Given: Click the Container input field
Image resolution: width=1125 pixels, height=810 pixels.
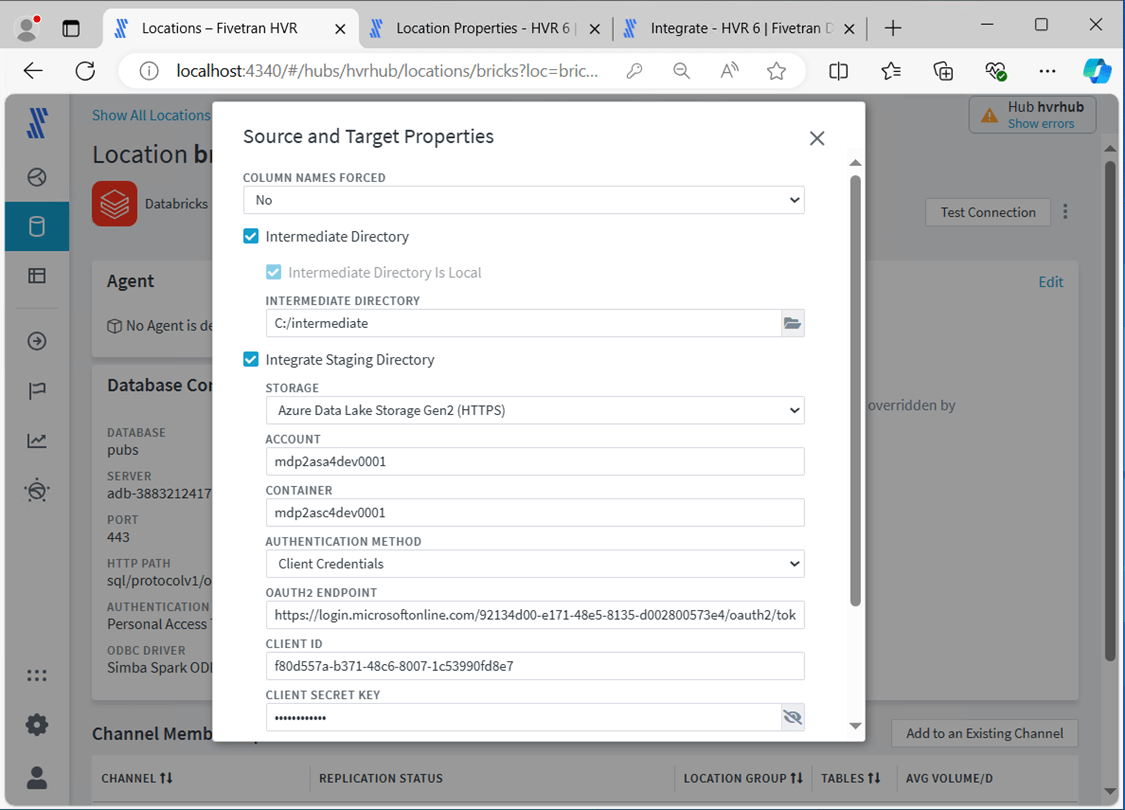Looking at the screenshot, I should click(535, 512).
